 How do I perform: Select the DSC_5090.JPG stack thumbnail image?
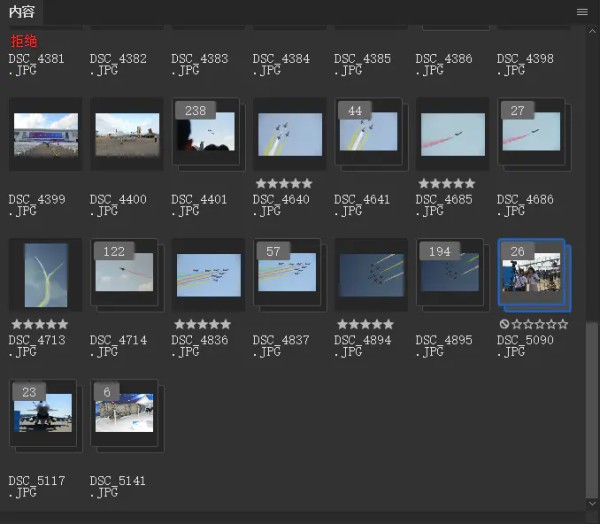[531, 272]
